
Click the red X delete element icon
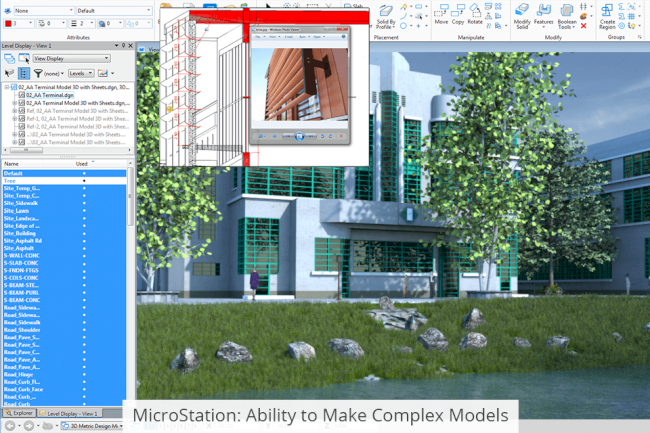click(584, 26)
